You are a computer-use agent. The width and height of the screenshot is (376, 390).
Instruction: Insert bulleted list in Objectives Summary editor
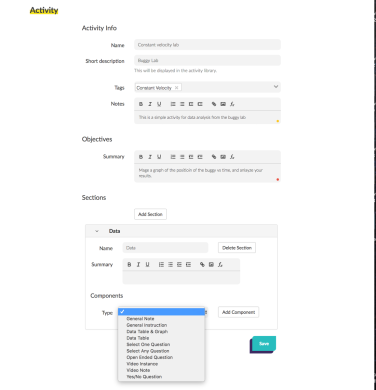(182, 157)
